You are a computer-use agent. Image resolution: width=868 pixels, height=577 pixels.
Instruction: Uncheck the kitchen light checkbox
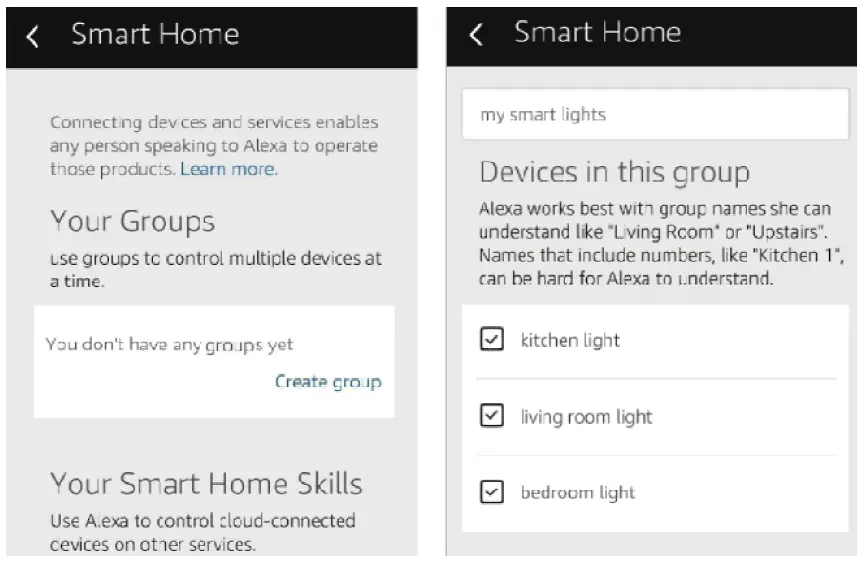tap(491, 341)
